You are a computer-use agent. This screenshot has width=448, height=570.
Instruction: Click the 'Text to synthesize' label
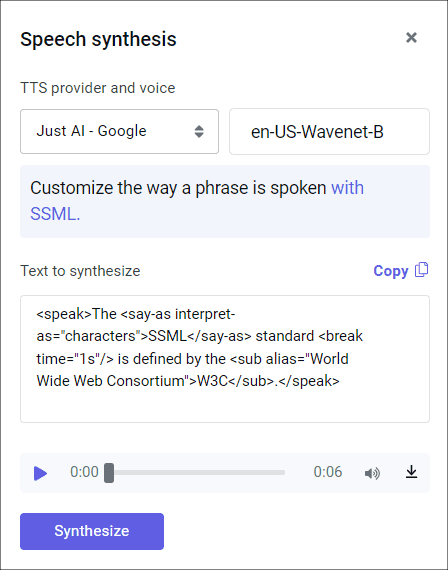(80, 271)
